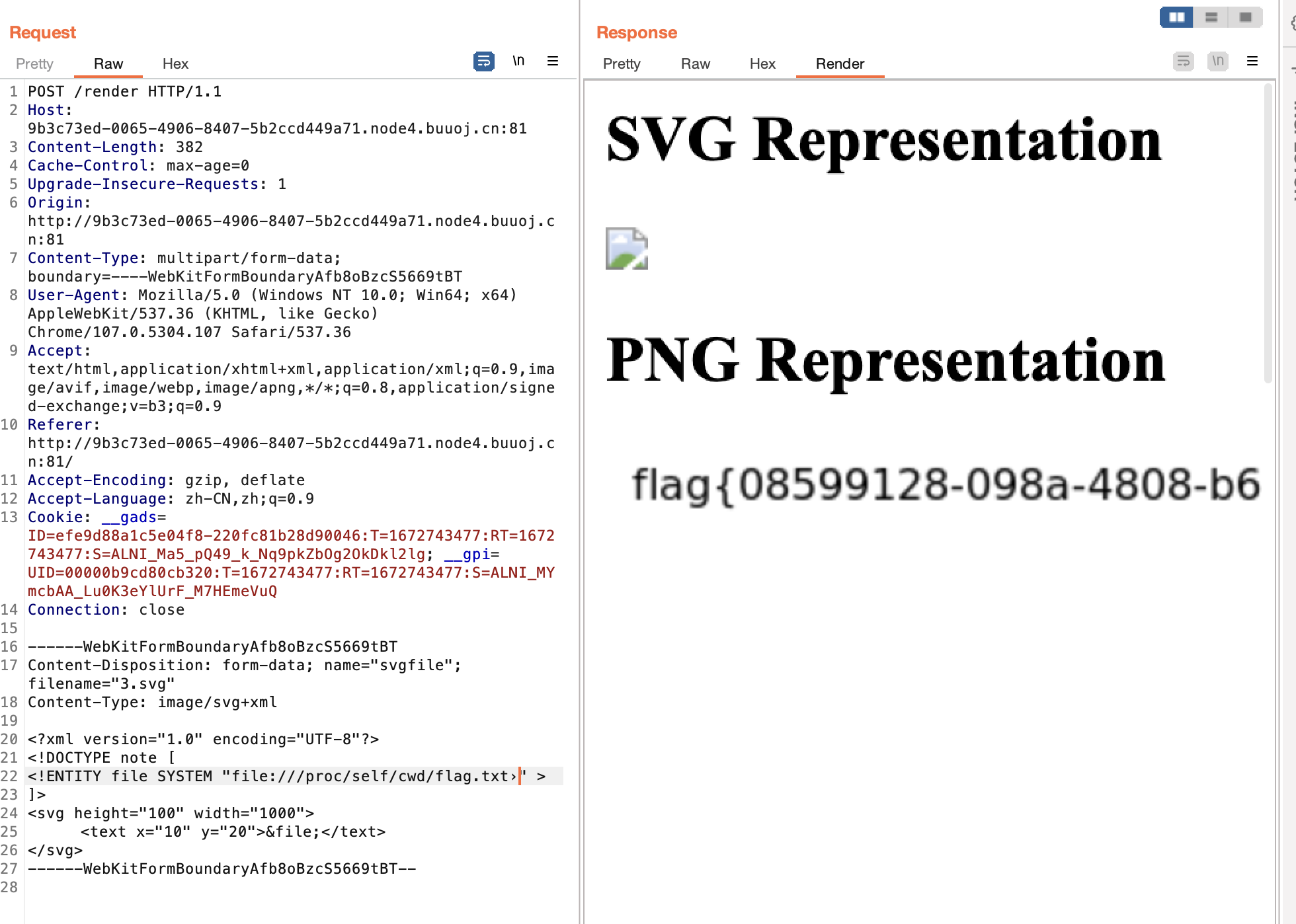Viewport: 1296px width, 924px height.
Task: Switch to Response Render tab
Action: (x=840, y=63)
